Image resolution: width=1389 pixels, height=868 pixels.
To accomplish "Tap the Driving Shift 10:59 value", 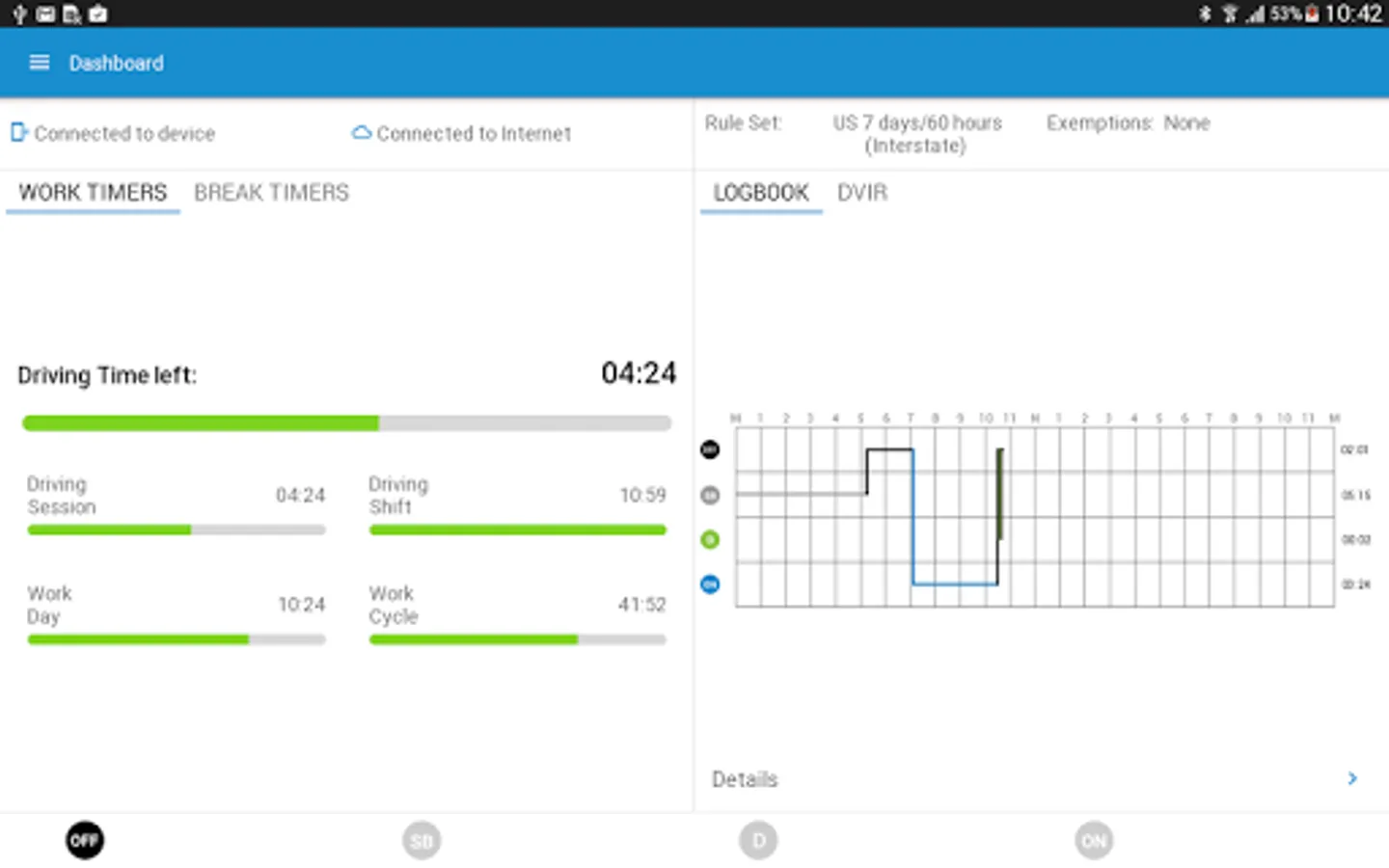I will pos(642,495).
